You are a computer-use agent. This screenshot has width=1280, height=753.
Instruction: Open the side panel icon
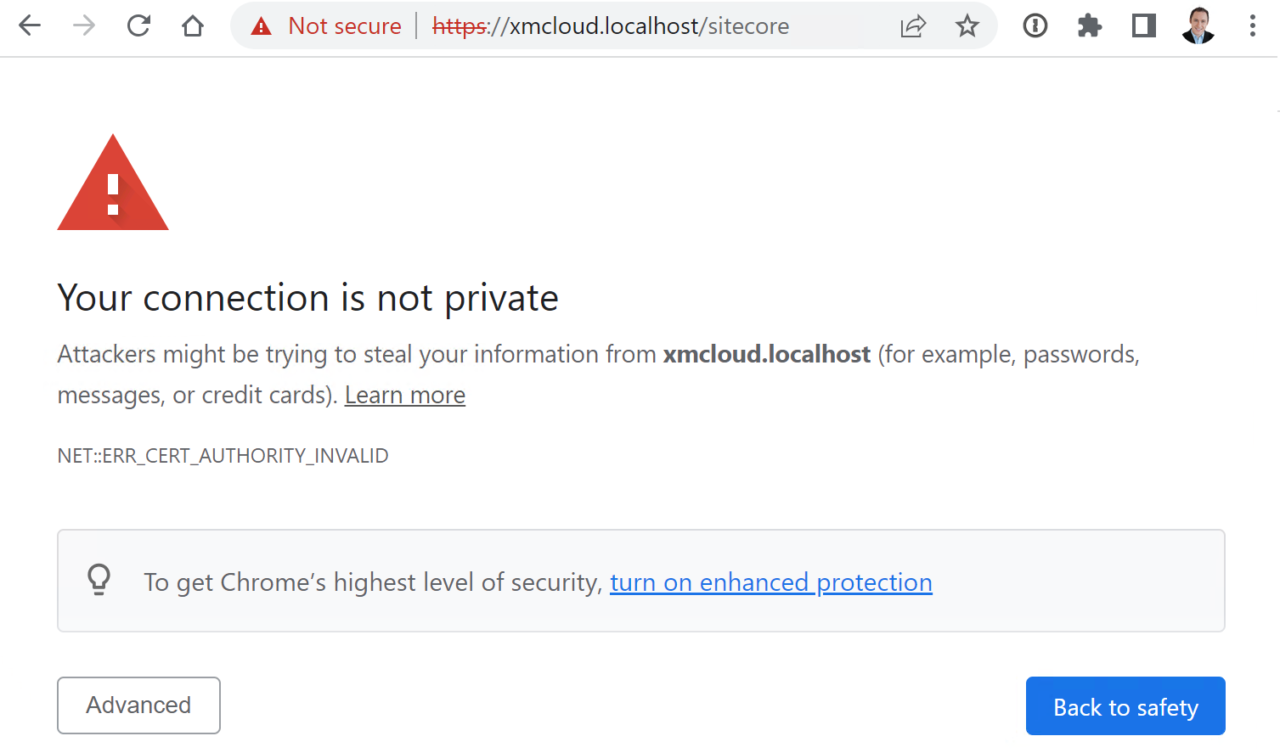tap(1143, 25)
